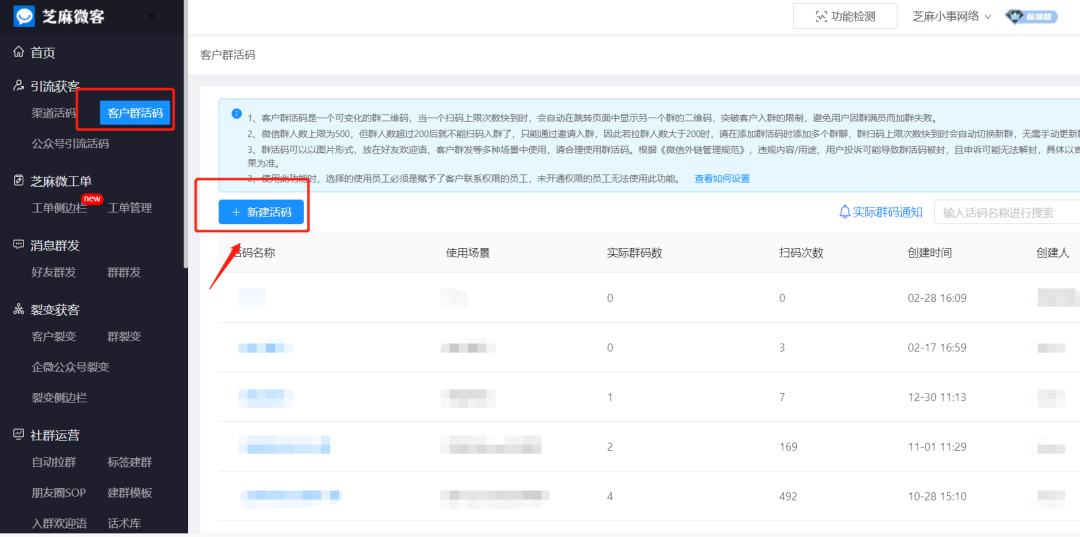
Task: Open 朋友圈SOP menu item
Action: [59, 493]
